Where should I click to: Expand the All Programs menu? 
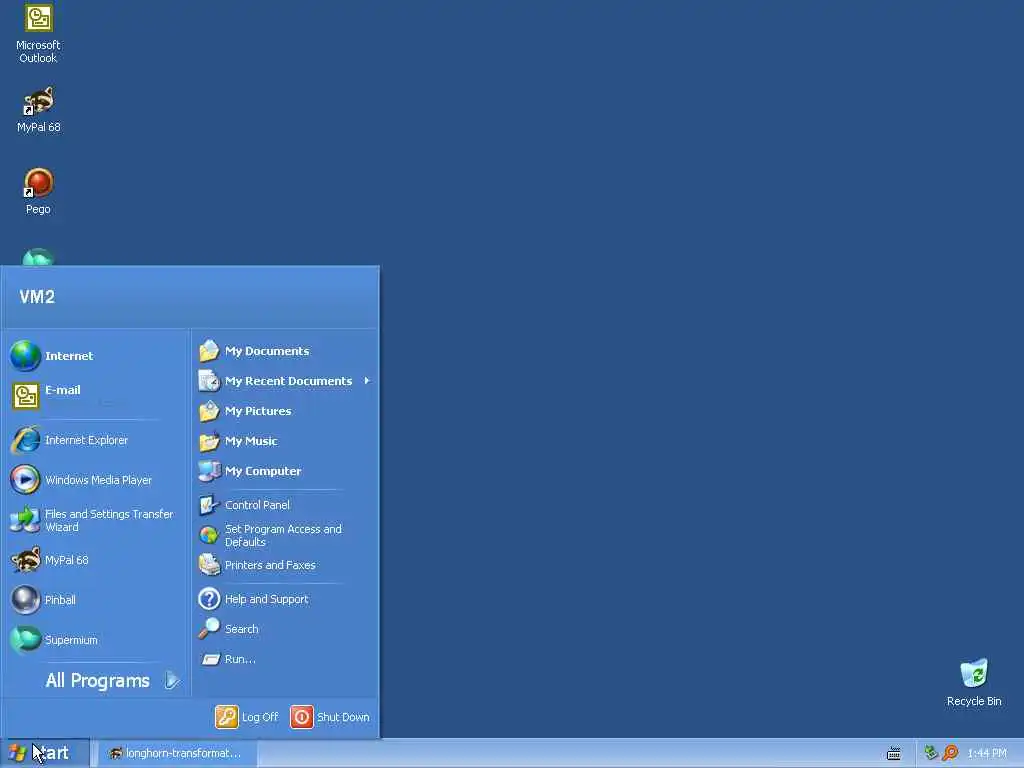pyautogui.click(x=112, y=680)
